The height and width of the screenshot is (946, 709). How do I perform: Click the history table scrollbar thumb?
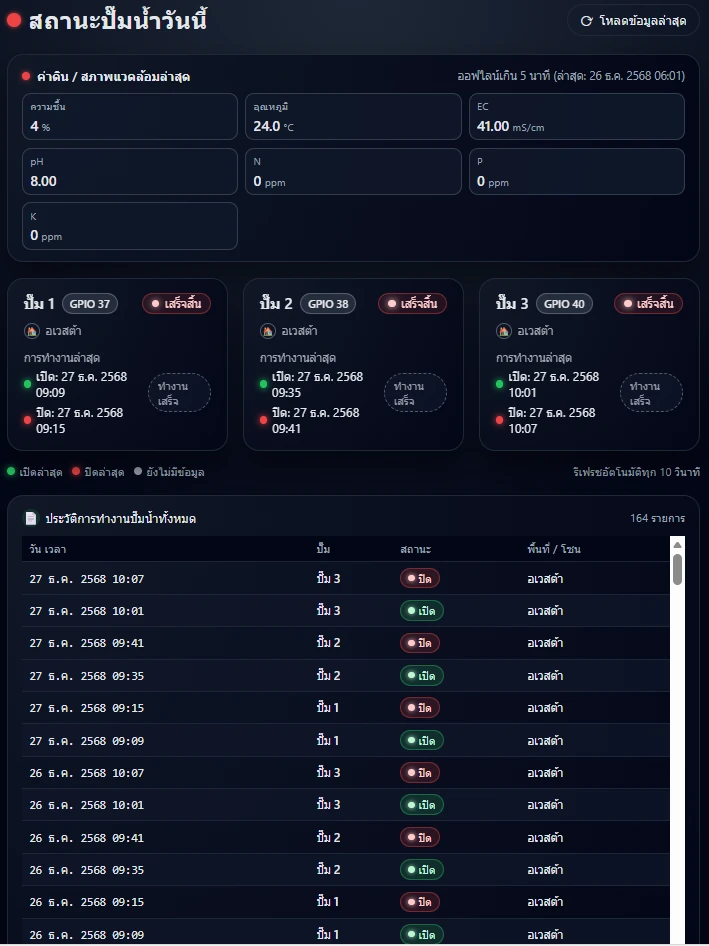coord(677,570)
